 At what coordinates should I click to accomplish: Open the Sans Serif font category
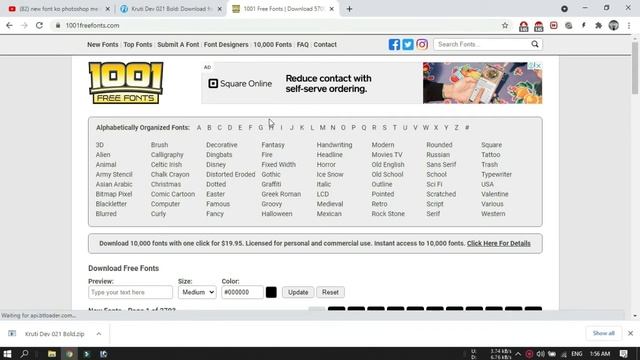coord(441,164)
